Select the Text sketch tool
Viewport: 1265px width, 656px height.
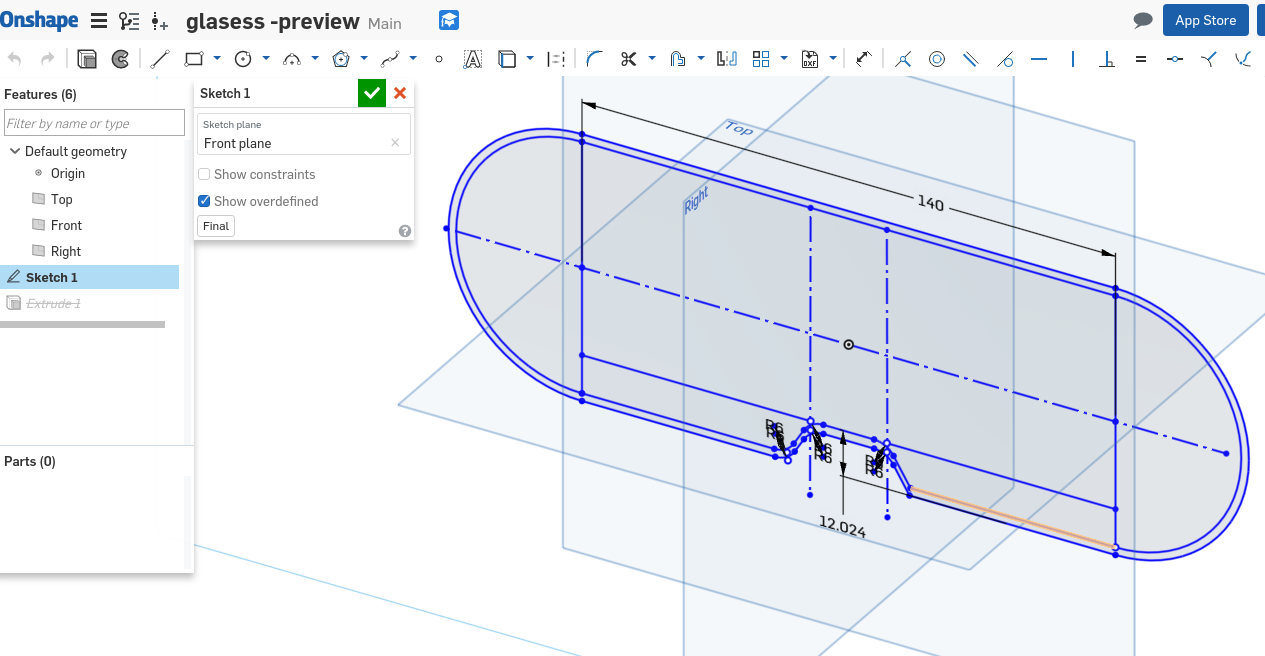coord(473,59)
